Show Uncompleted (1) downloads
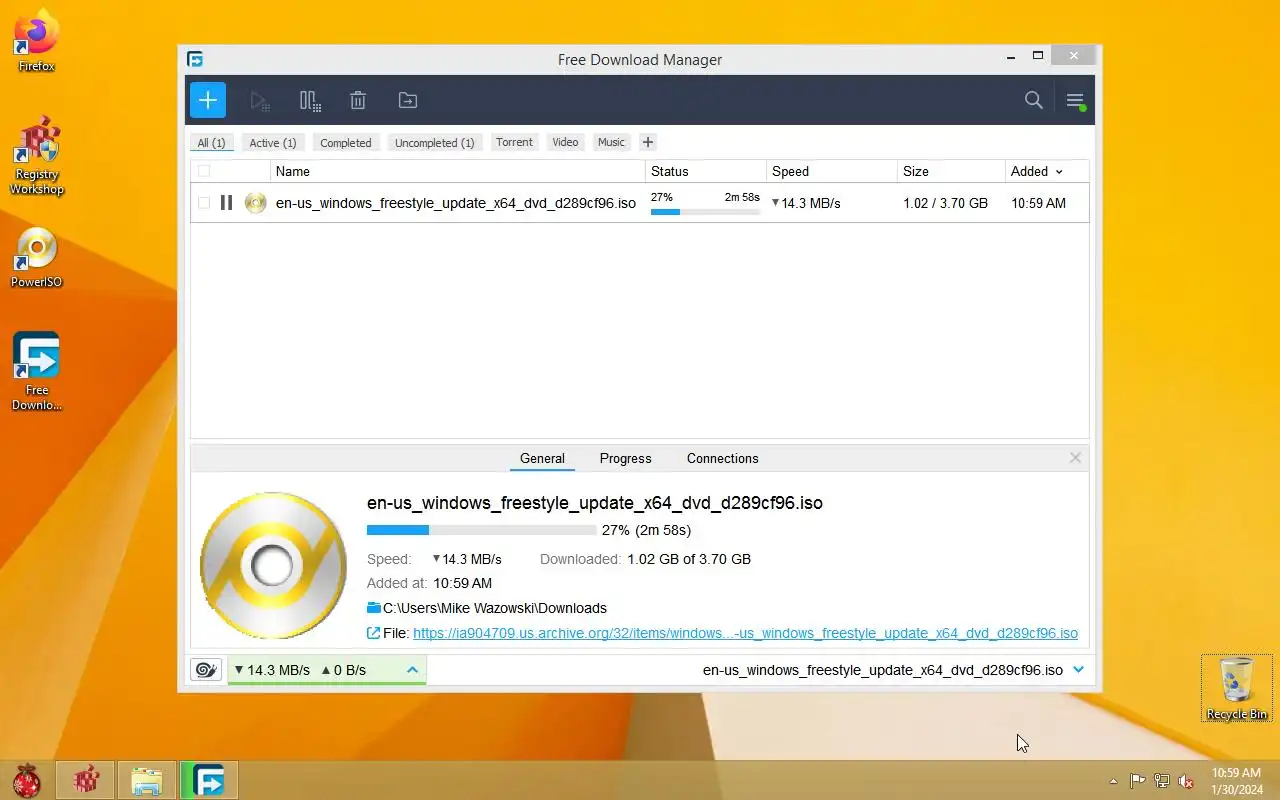 [x=434, y=143]
